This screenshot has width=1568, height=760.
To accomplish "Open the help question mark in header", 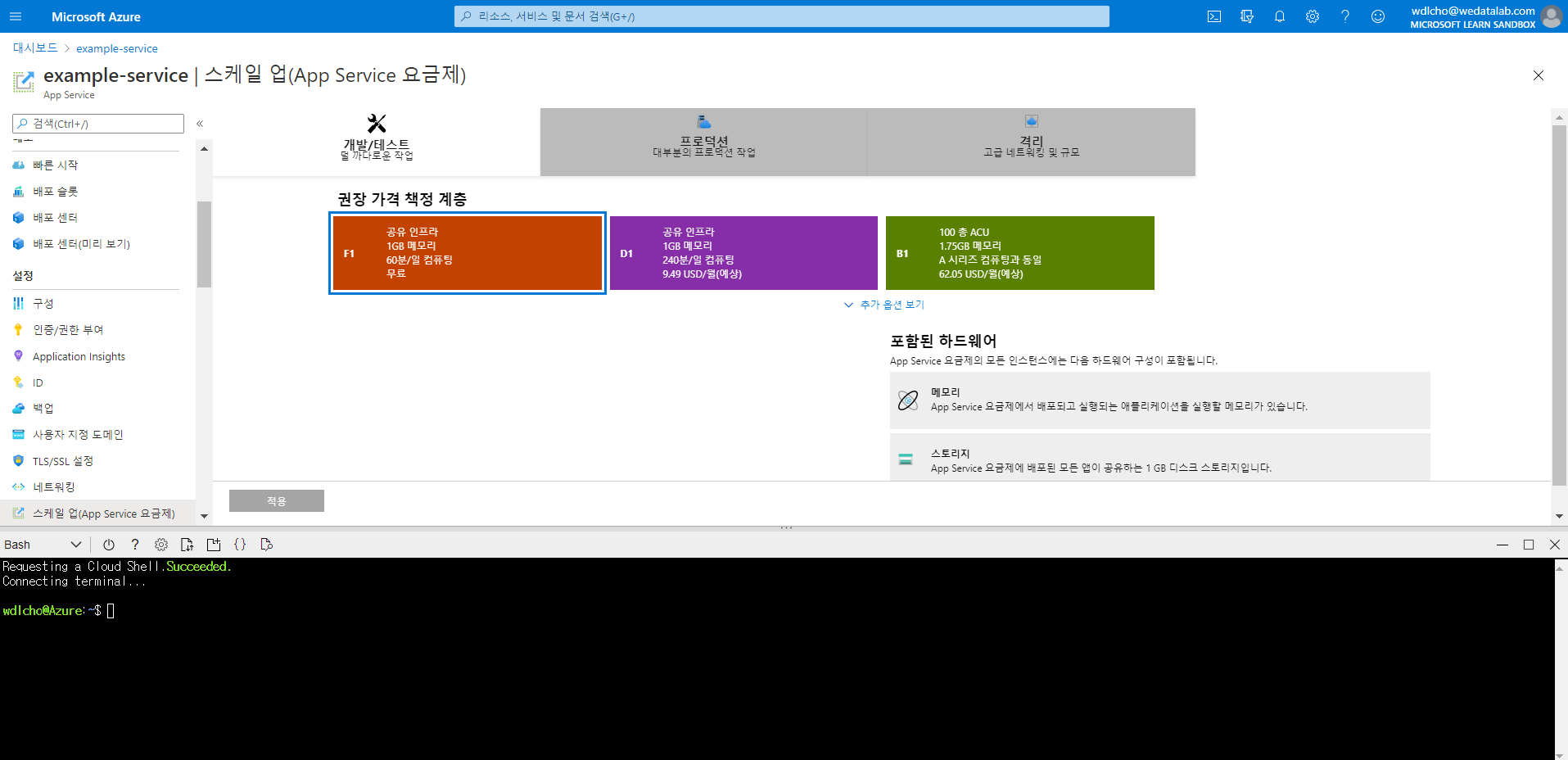I will pos(1345,16).
